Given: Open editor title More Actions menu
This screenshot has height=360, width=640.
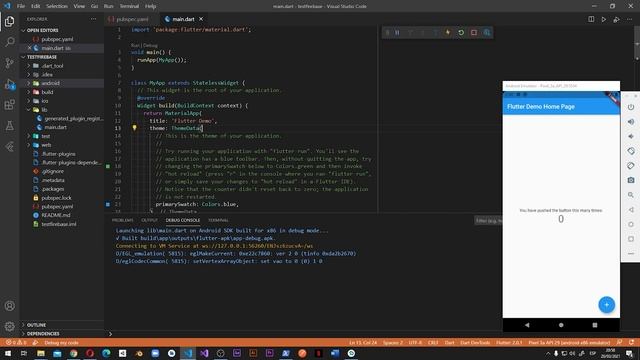Looking at the screenshot, I should coord(629,19).
